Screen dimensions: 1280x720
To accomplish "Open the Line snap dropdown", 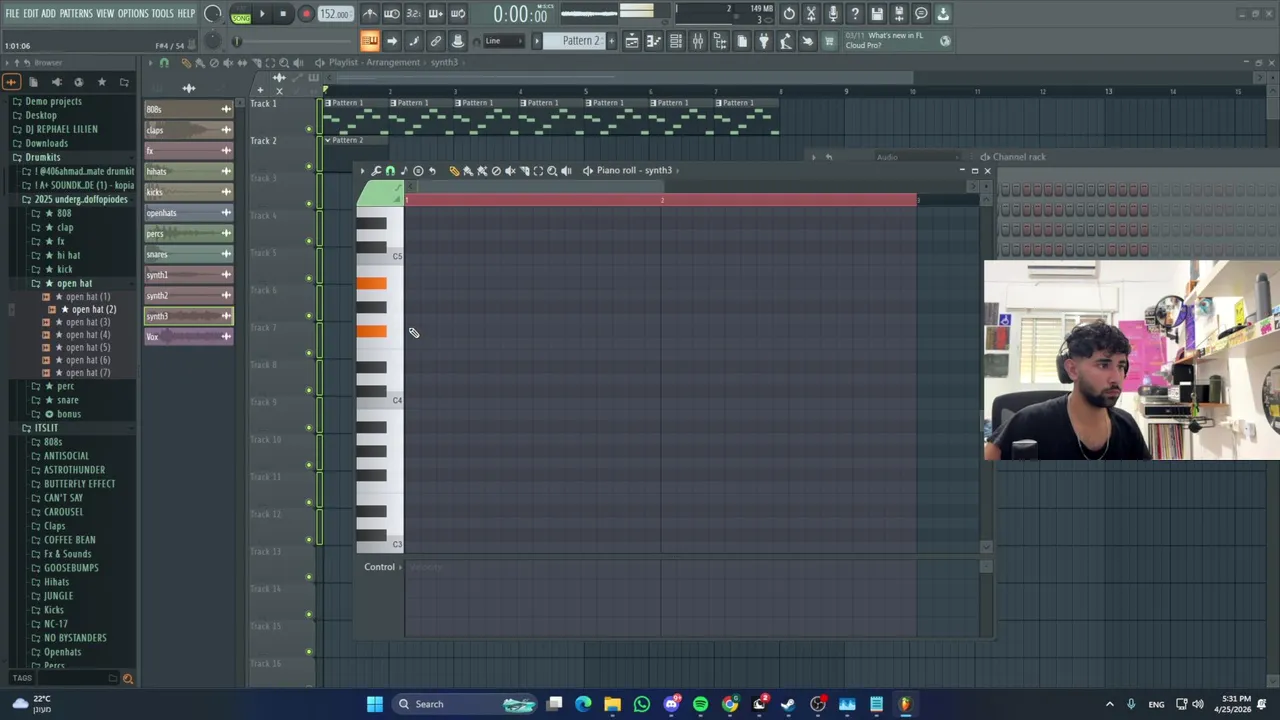I will [505, 41].
